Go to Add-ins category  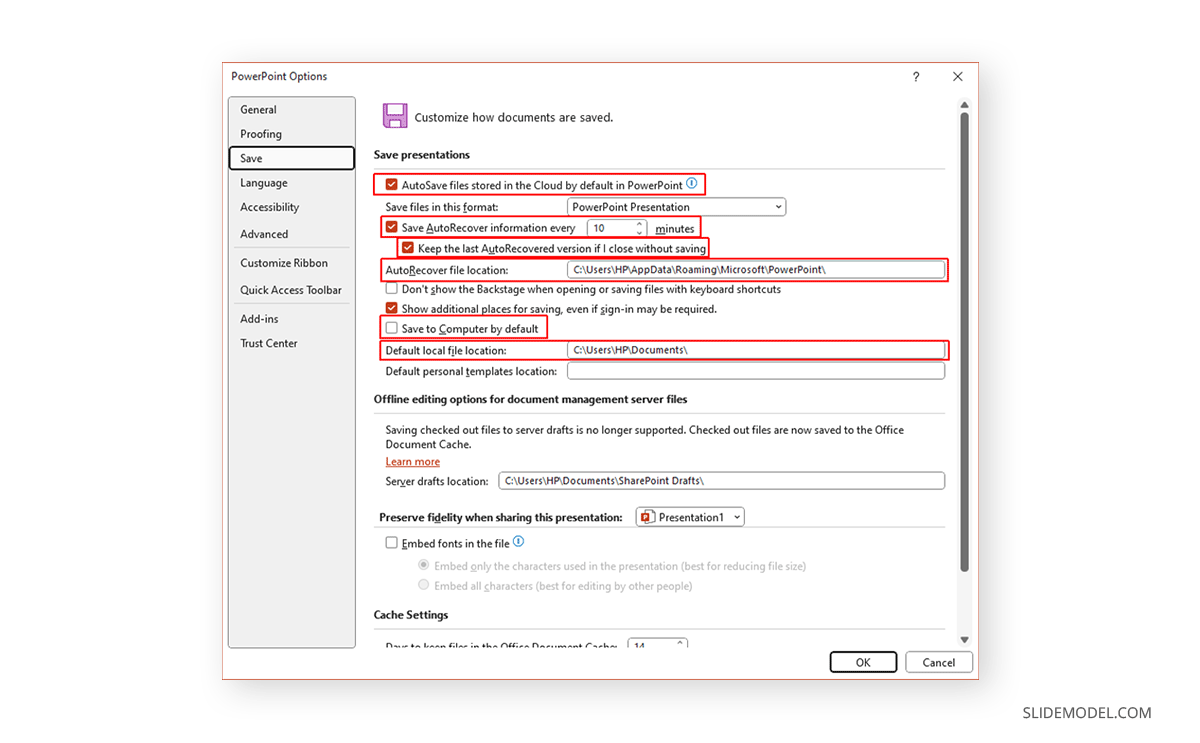[x=292, y=319]
